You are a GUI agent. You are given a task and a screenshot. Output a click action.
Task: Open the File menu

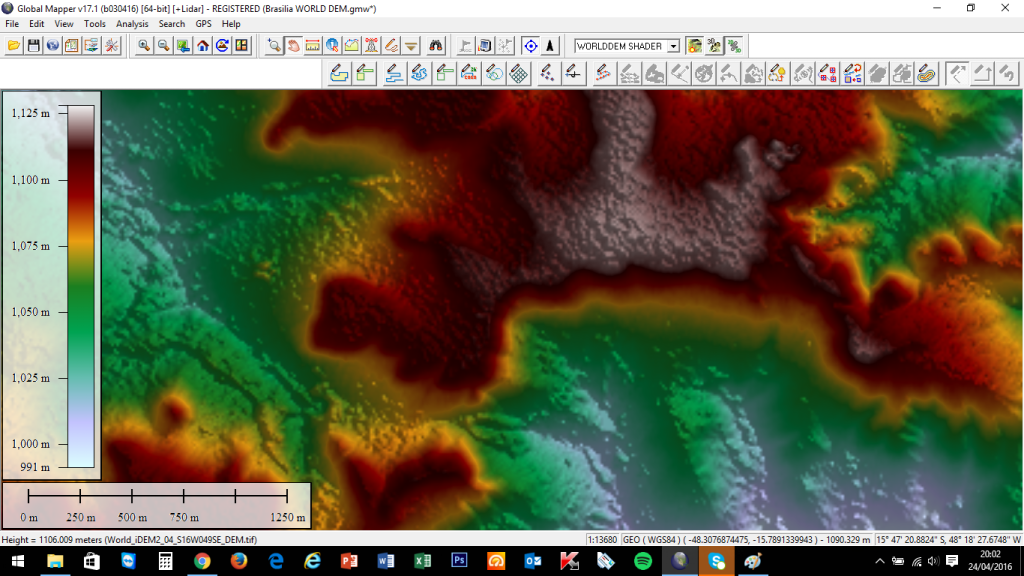pos(12,23)
